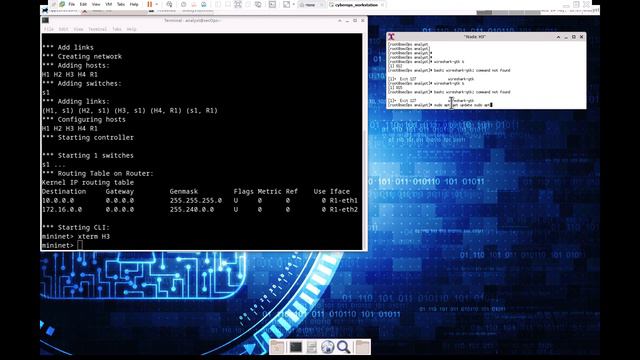Click the Node H3 xterm logo icon
Image resolution: width=640 pixels, height=360 pixels.
coord(391,37)
